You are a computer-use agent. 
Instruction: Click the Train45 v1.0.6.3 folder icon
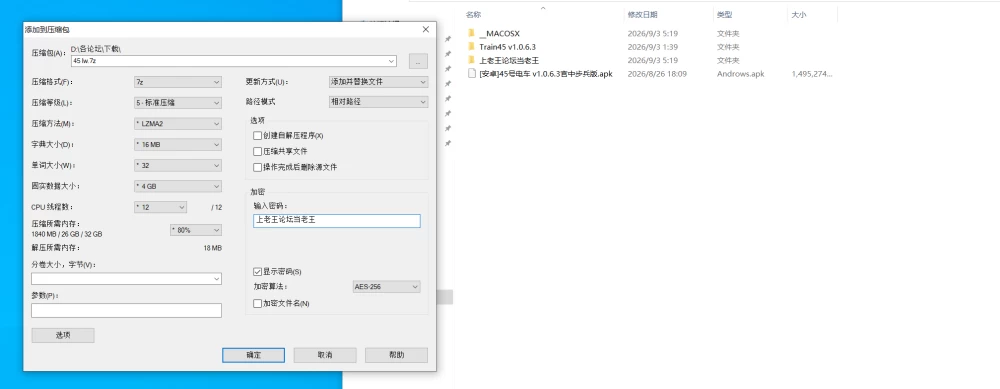click(x=471, y=47)
